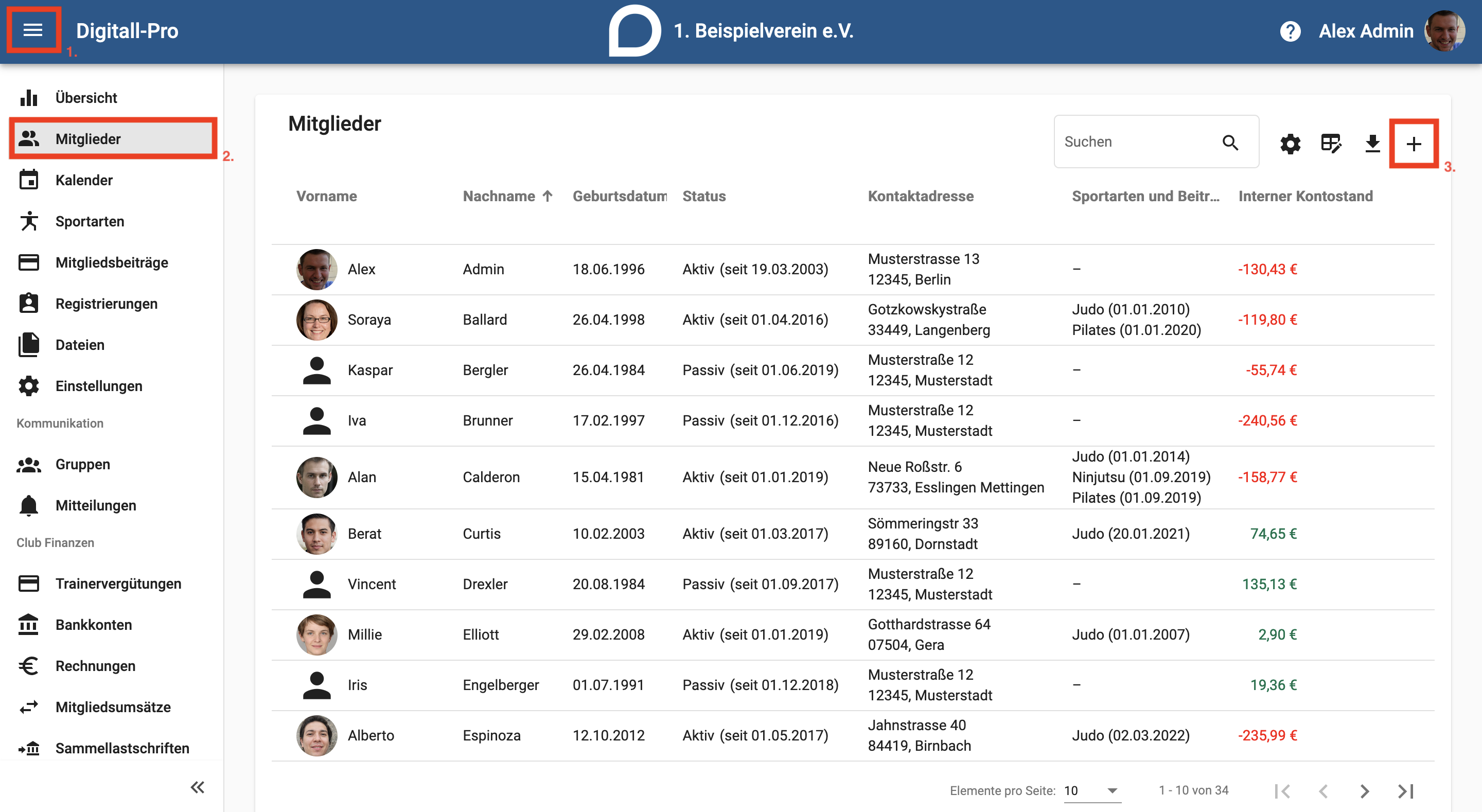This screenshot has height=812, width=1482.
Task: Click the sort arrow next to Nachname
Action: 547,196
